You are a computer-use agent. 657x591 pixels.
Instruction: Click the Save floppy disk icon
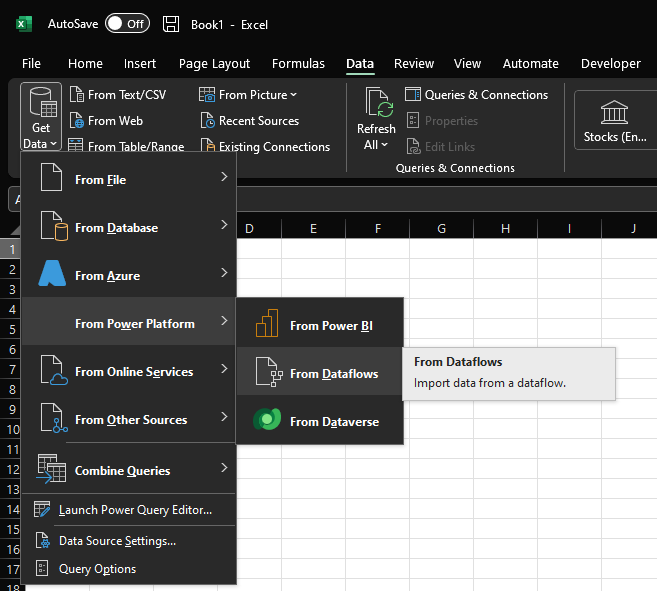coord(171,24)
